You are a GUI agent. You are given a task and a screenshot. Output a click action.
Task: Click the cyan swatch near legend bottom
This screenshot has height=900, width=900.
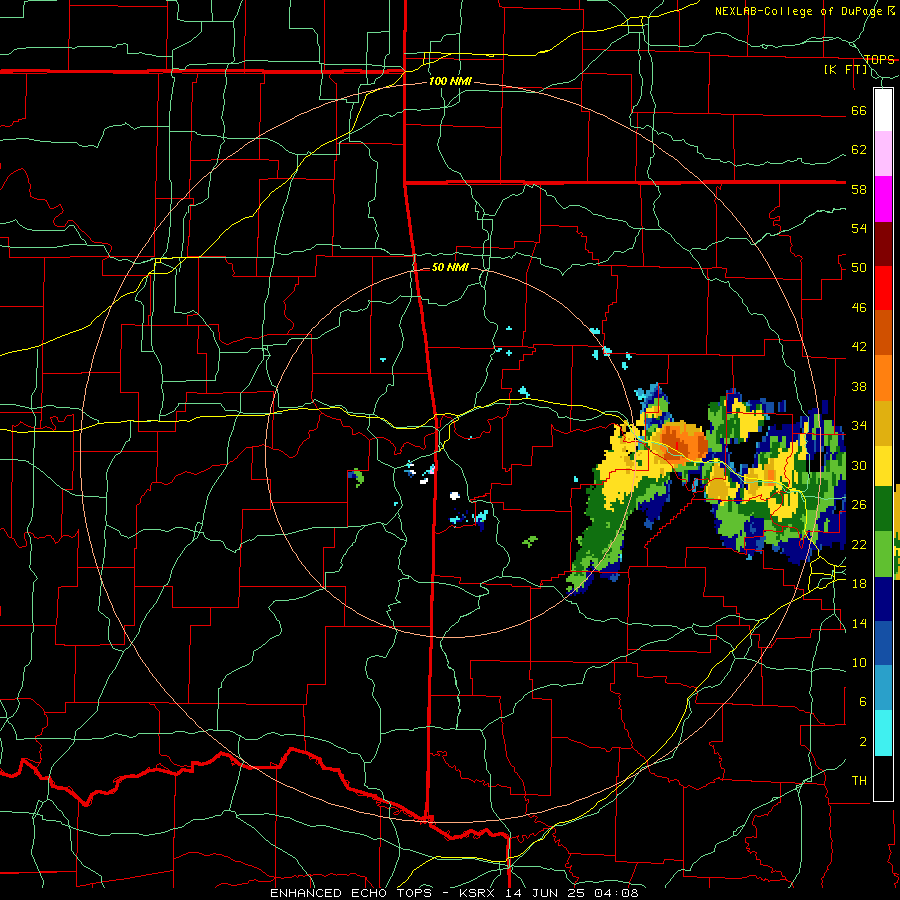(883, 733)
